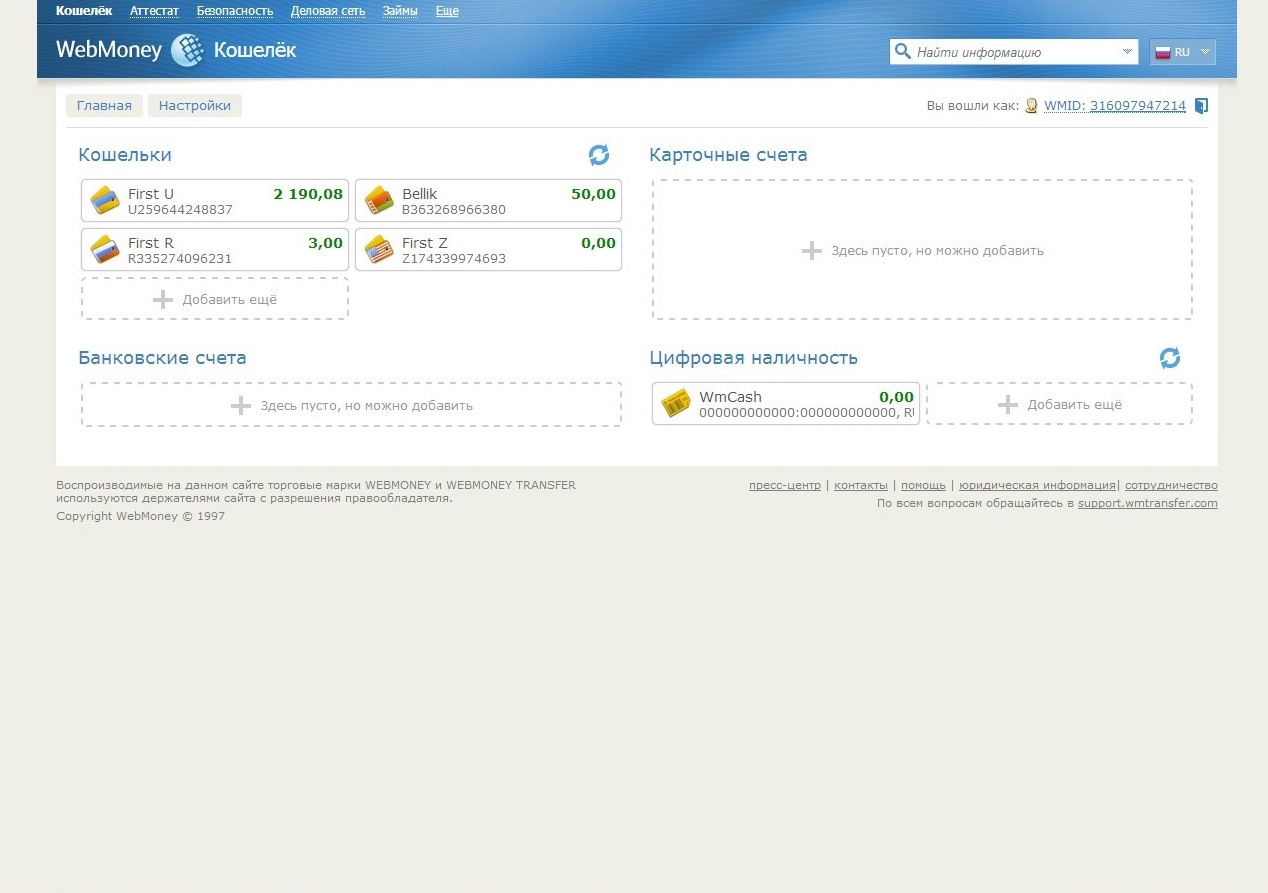1268x893 pixels.
Task: Click the First Z wallet icon
Action: coord(379,249)
